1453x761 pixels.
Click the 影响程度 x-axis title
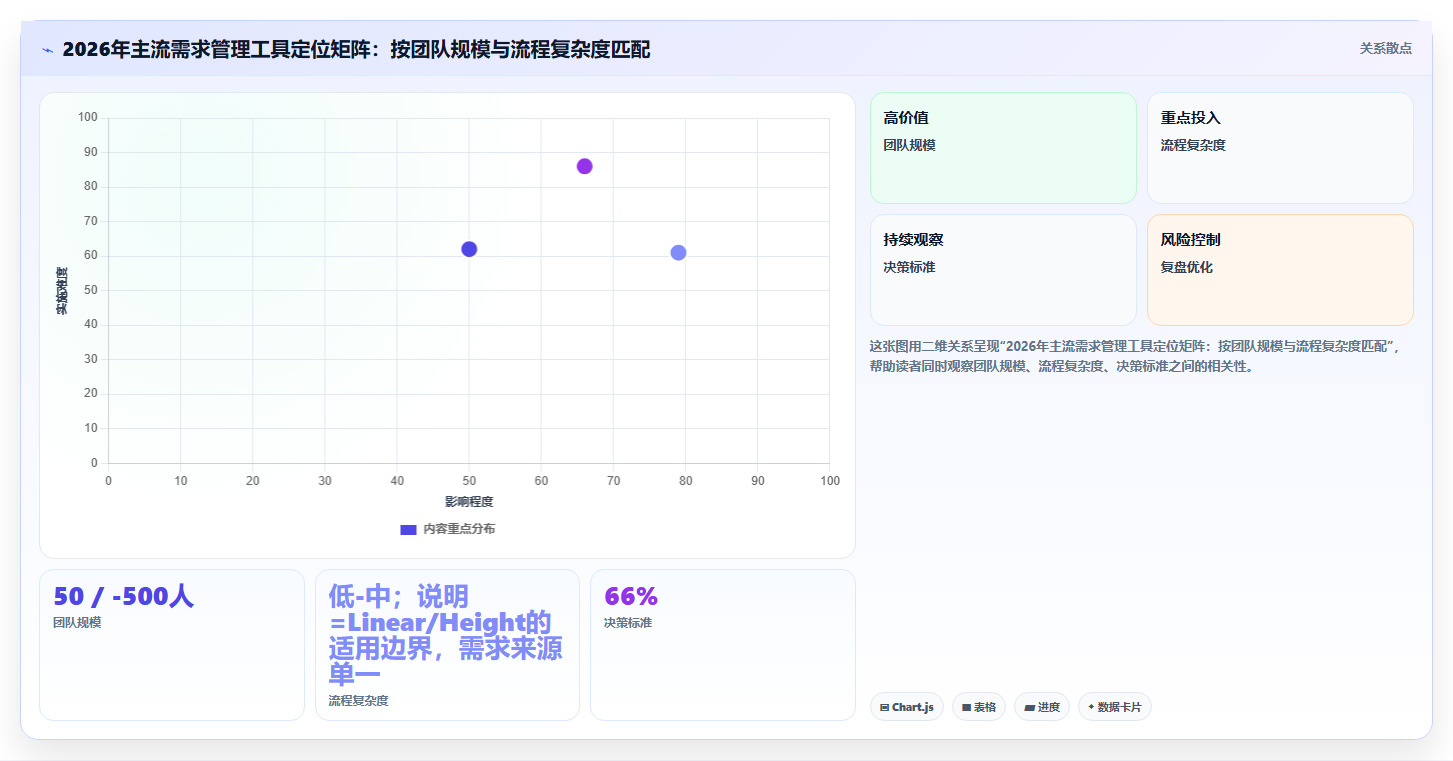[x=469, y=501]
